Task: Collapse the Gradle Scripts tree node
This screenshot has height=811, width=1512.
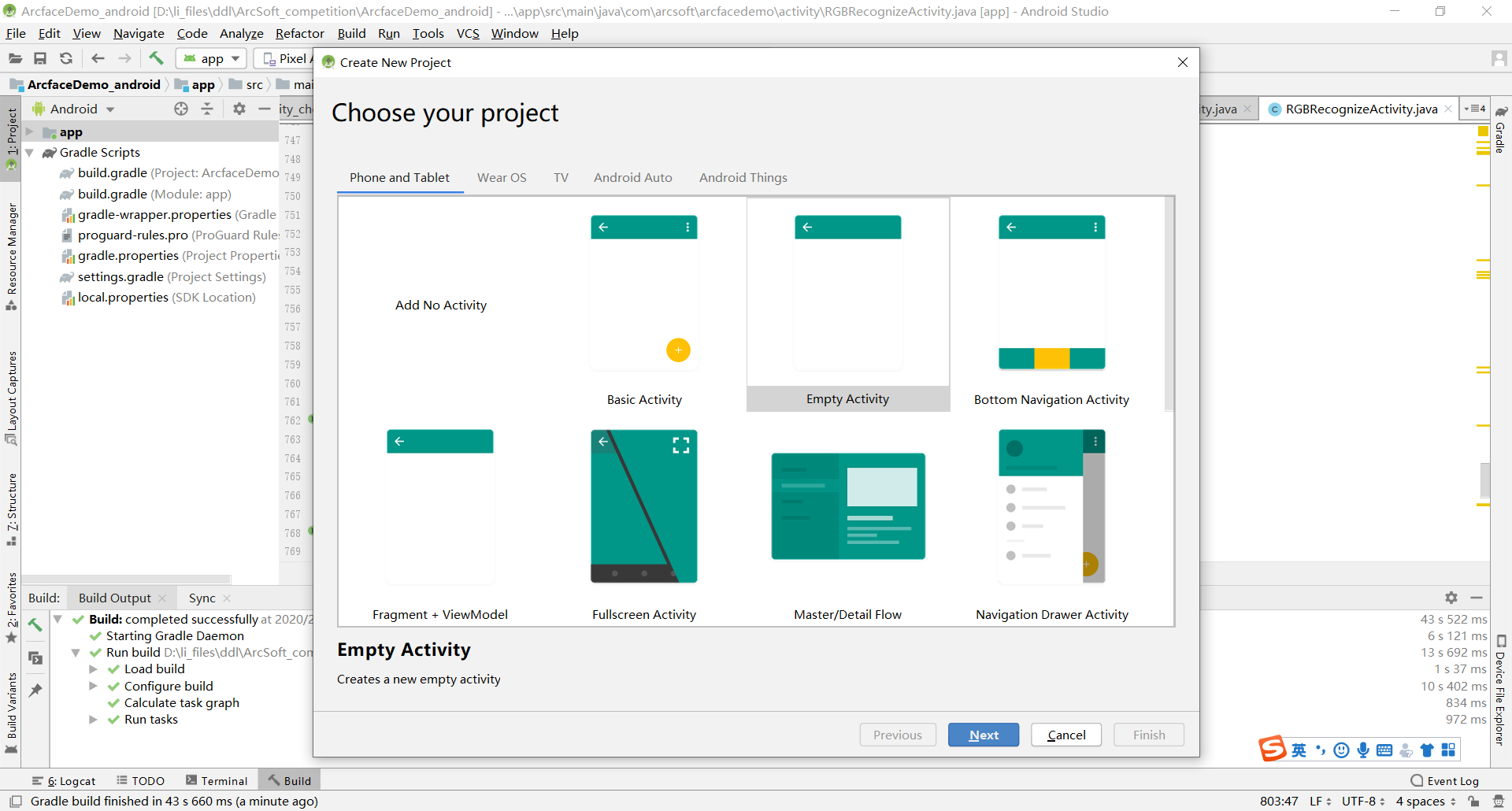Action: pyautogui.click(x=31, y=152)
